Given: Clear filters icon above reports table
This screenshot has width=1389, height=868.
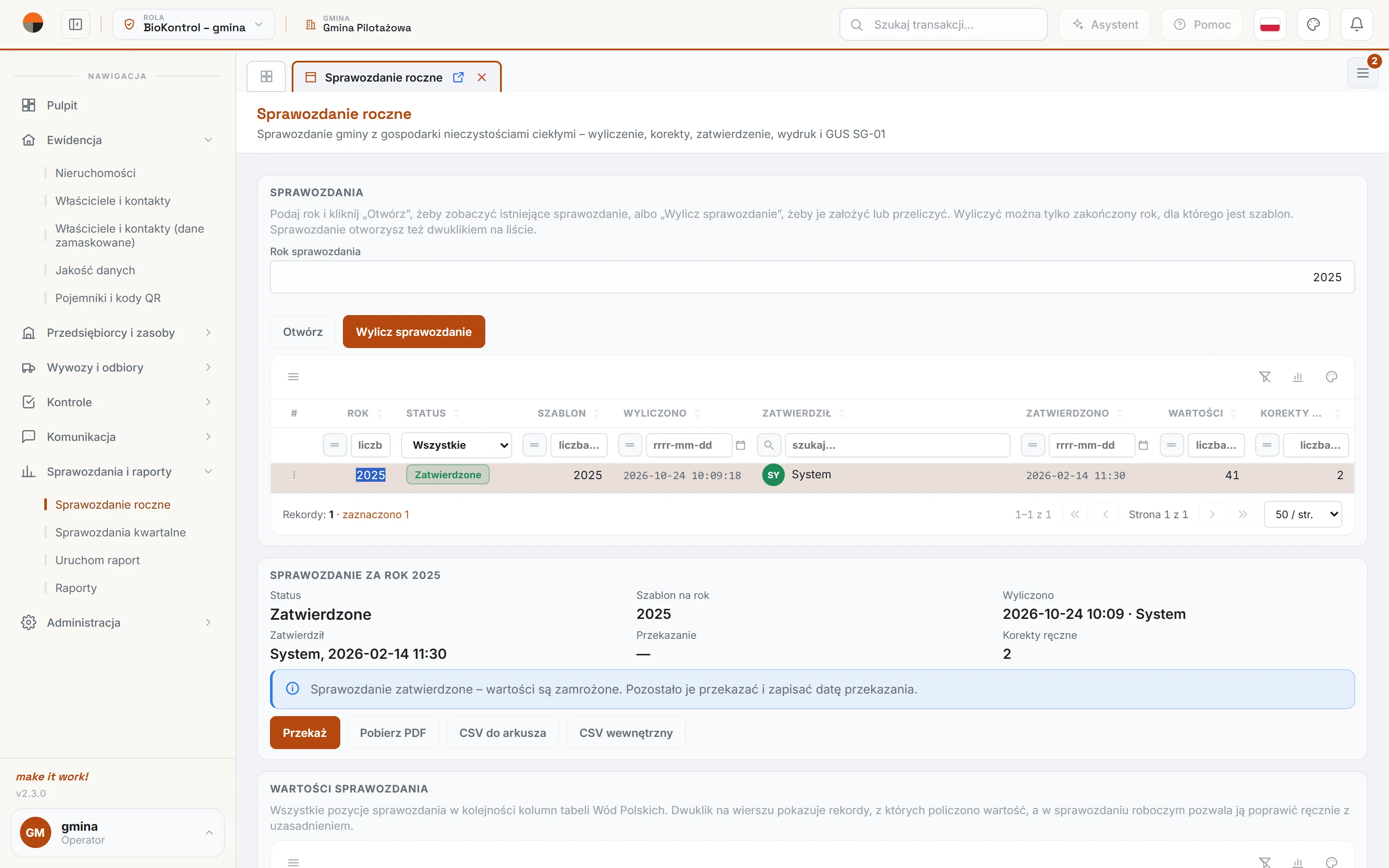Looking at the screenshot, I should pos(1265,377).
